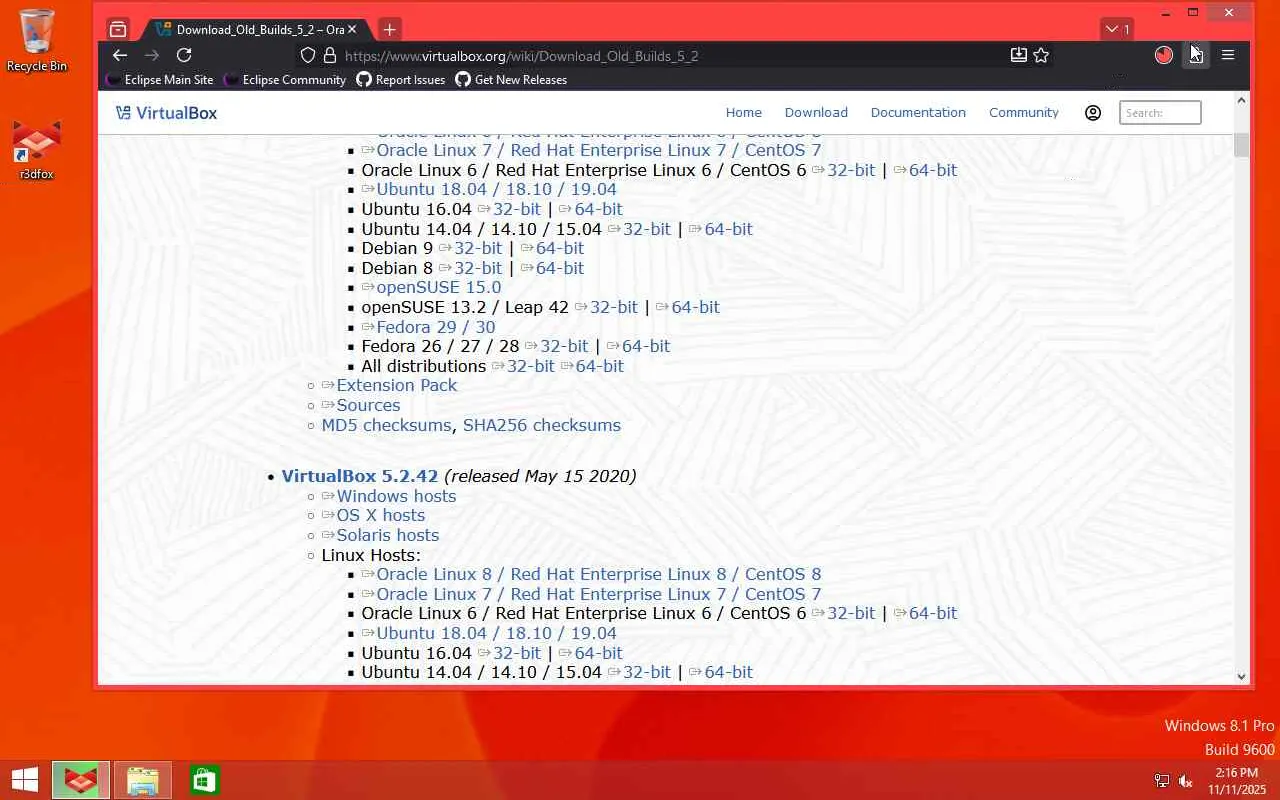View site security padlock info
This screenshot has width=1280, height=800.
(330, 56)
